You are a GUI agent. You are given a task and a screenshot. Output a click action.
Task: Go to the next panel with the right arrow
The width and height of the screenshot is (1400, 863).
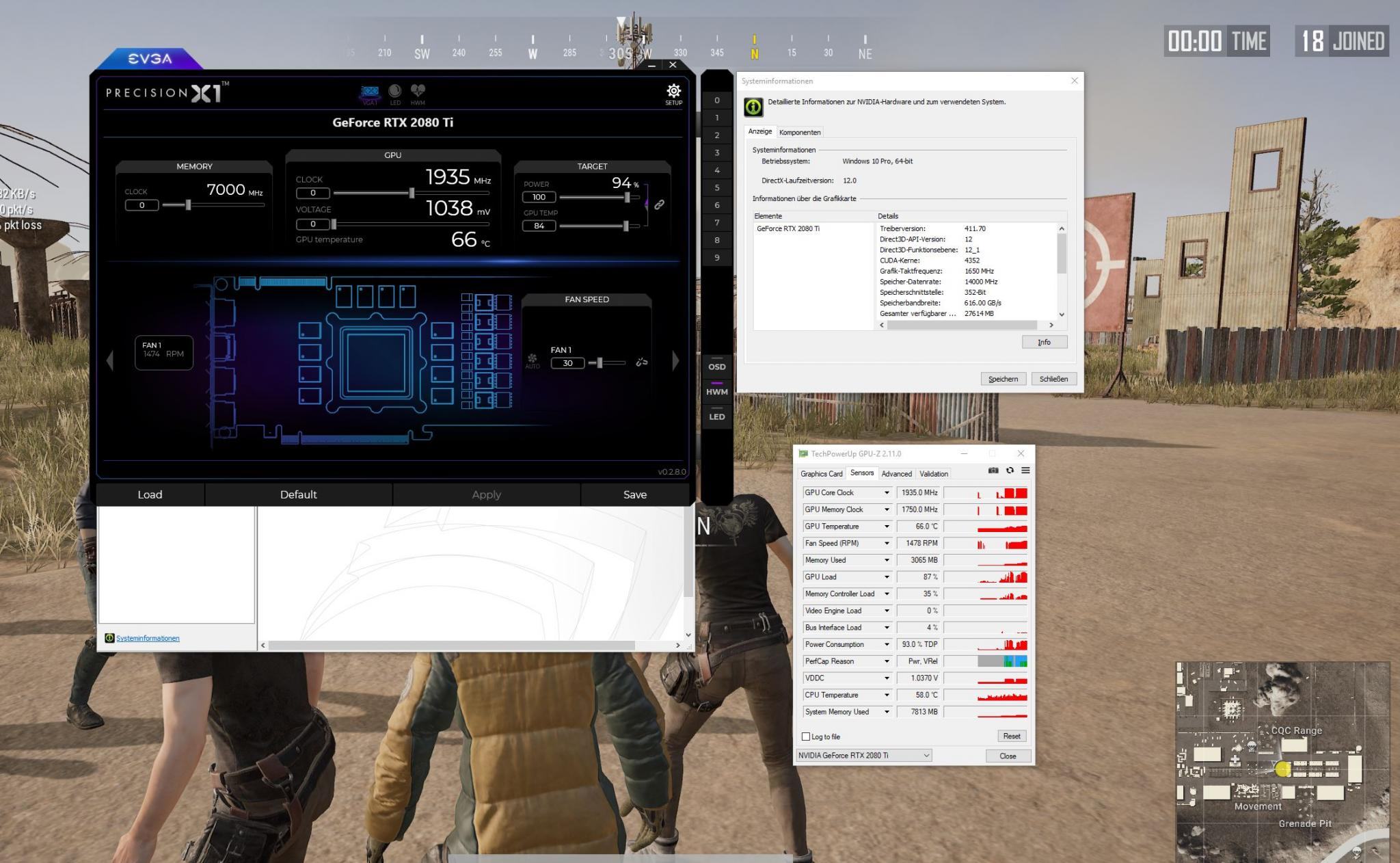pyautogui.click(x=675, y=360)
